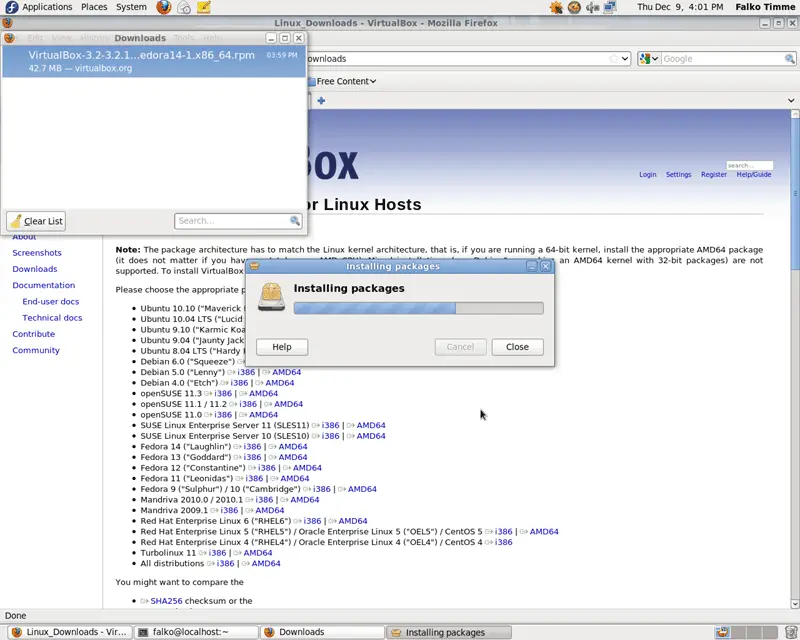Viewport: 800px width, 640px height.
Task: Select the VirtualBox rpm download entry
Action: coord(154,61)
